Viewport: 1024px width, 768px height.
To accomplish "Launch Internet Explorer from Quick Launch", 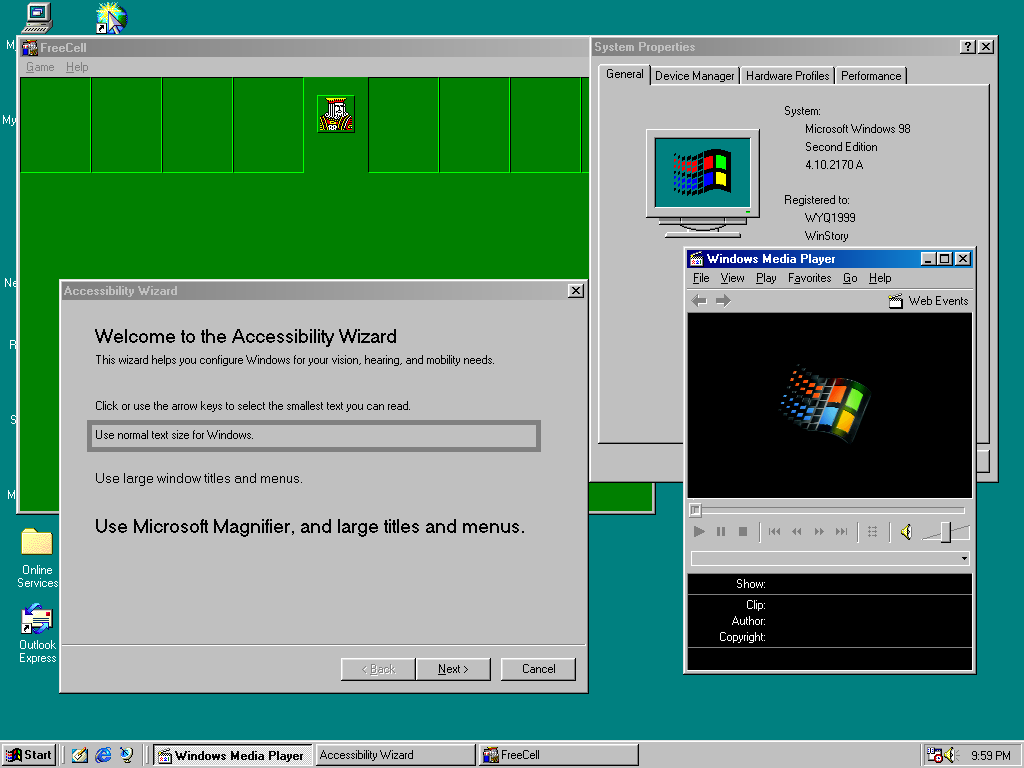I will coord(103,755).
